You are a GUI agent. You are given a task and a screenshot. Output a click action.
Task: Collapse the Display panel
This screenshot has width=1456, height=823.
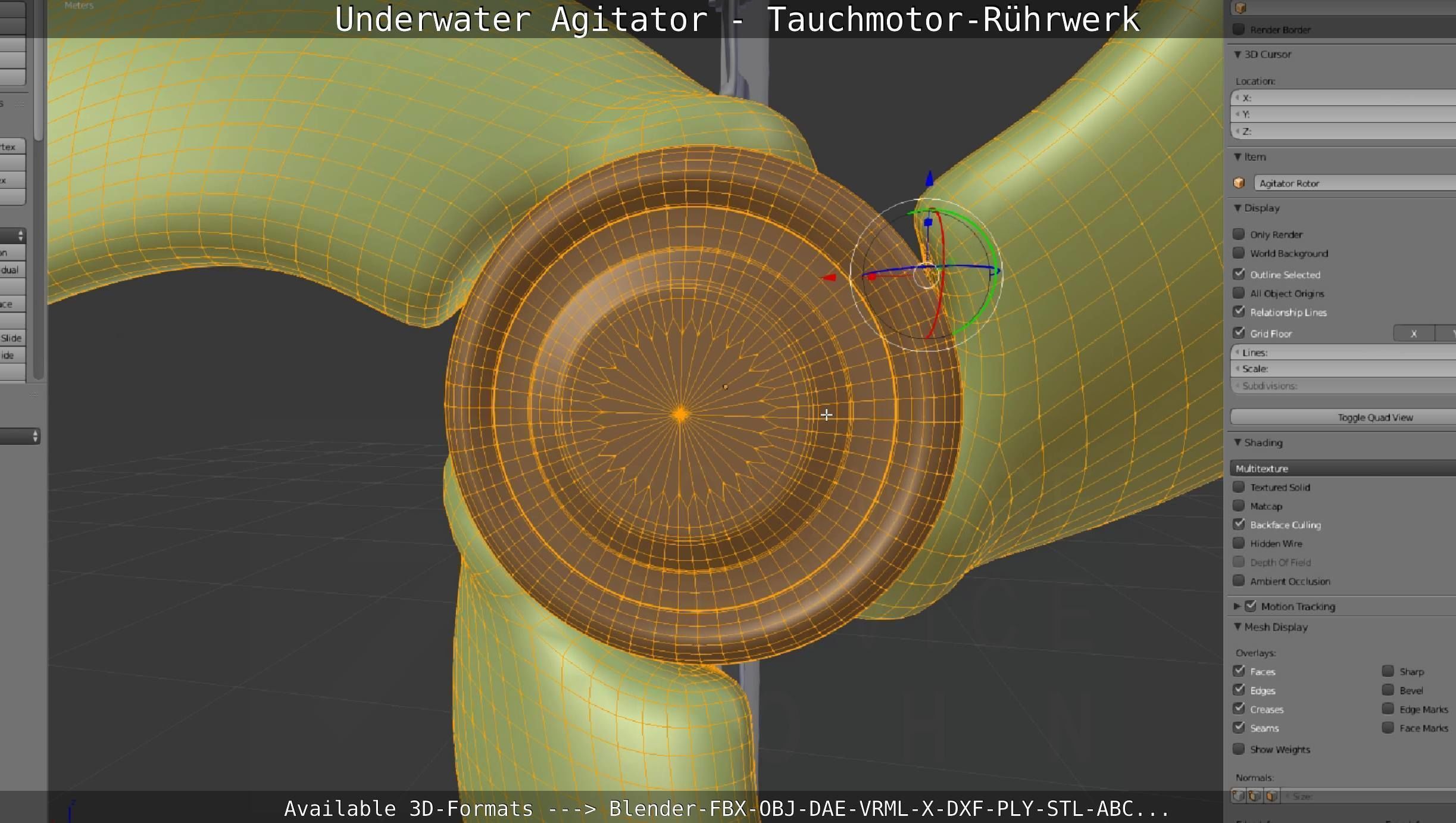[x=1238, y=208]
